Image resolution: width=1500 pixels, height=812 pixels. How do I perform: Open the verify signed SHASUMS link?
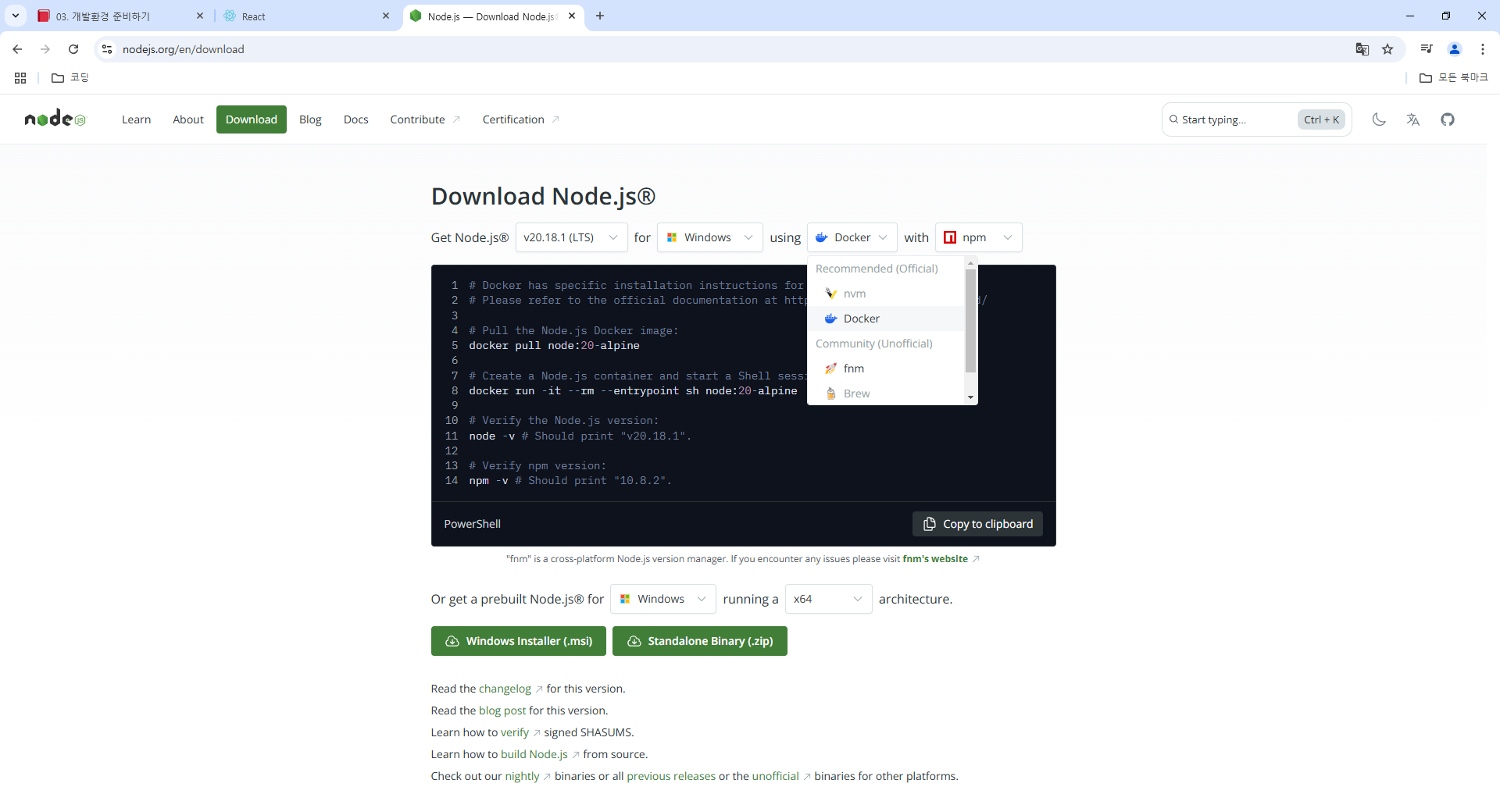[520, 732]
